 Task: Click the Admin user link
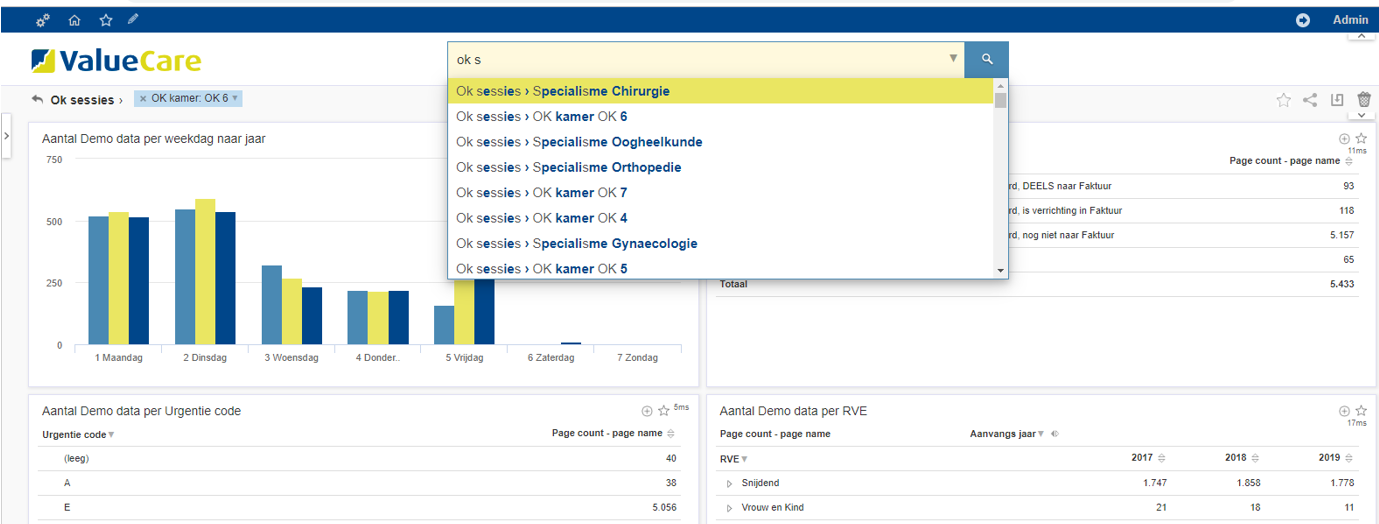1350,20
